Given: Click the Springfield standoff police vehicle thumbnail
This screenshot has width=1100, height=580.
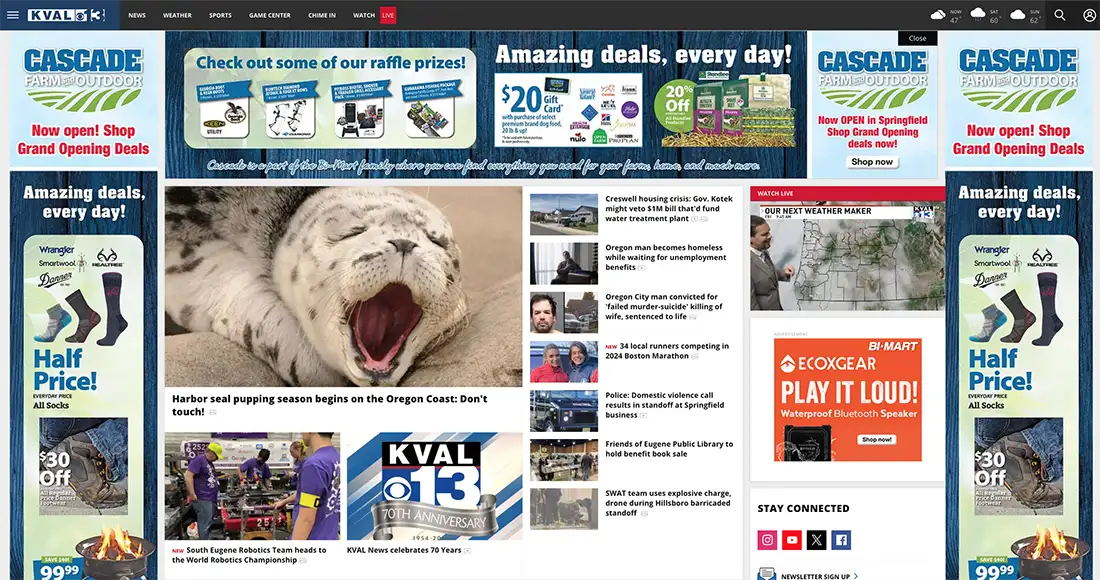Looking at the screenshot, I should (564, 411).
